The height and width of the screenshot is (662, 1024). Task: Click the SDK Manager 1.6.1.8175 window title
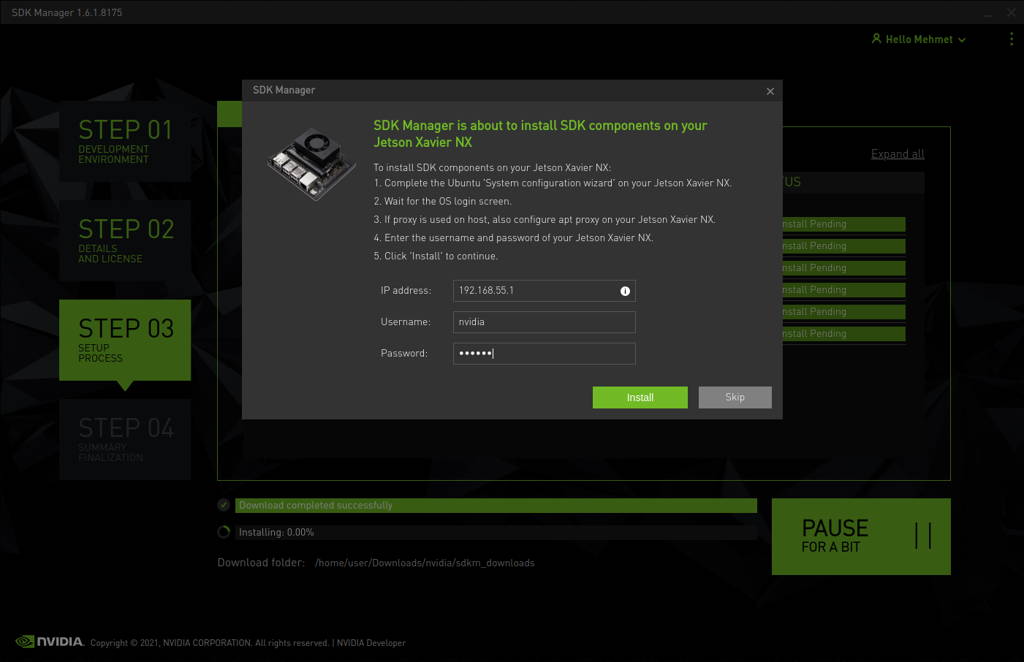(67, 12)
